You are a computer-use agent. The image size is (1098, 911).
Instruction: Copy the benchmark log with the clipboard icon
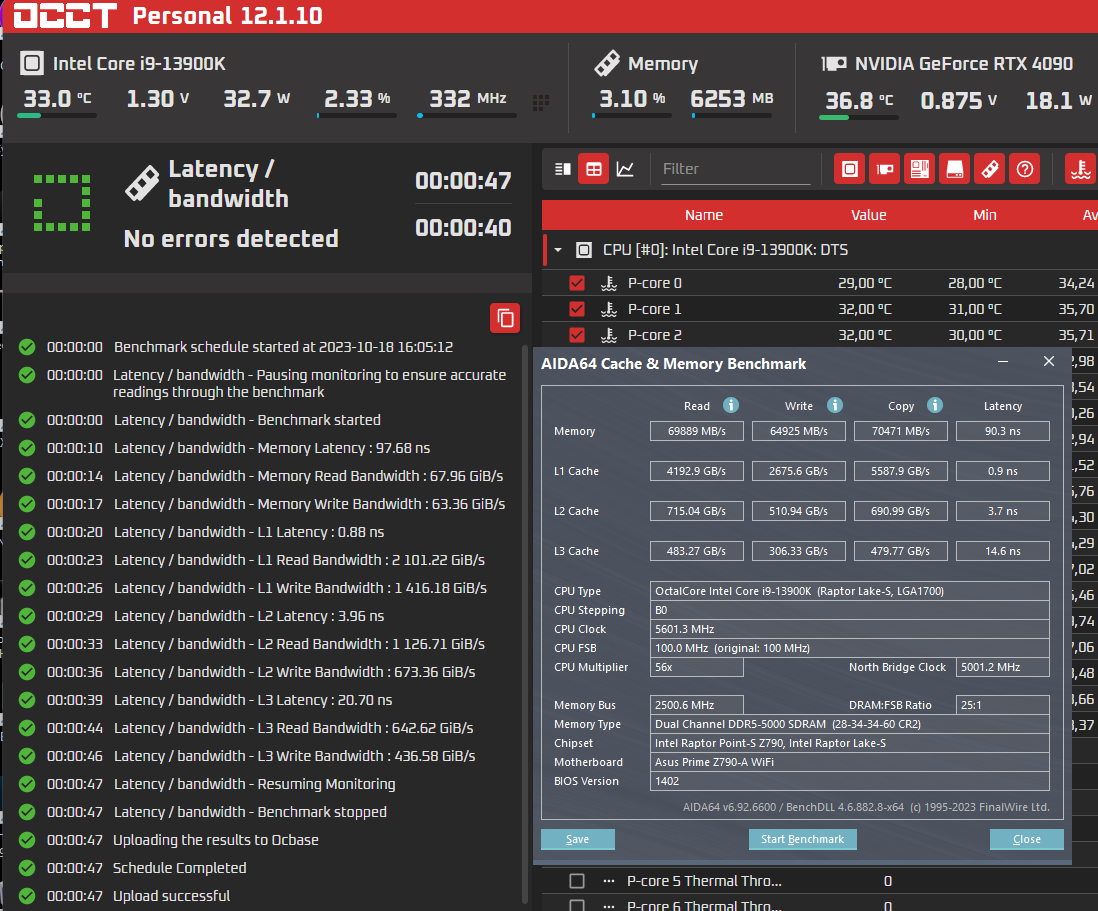pyautogui.click(x=505, y=319)
